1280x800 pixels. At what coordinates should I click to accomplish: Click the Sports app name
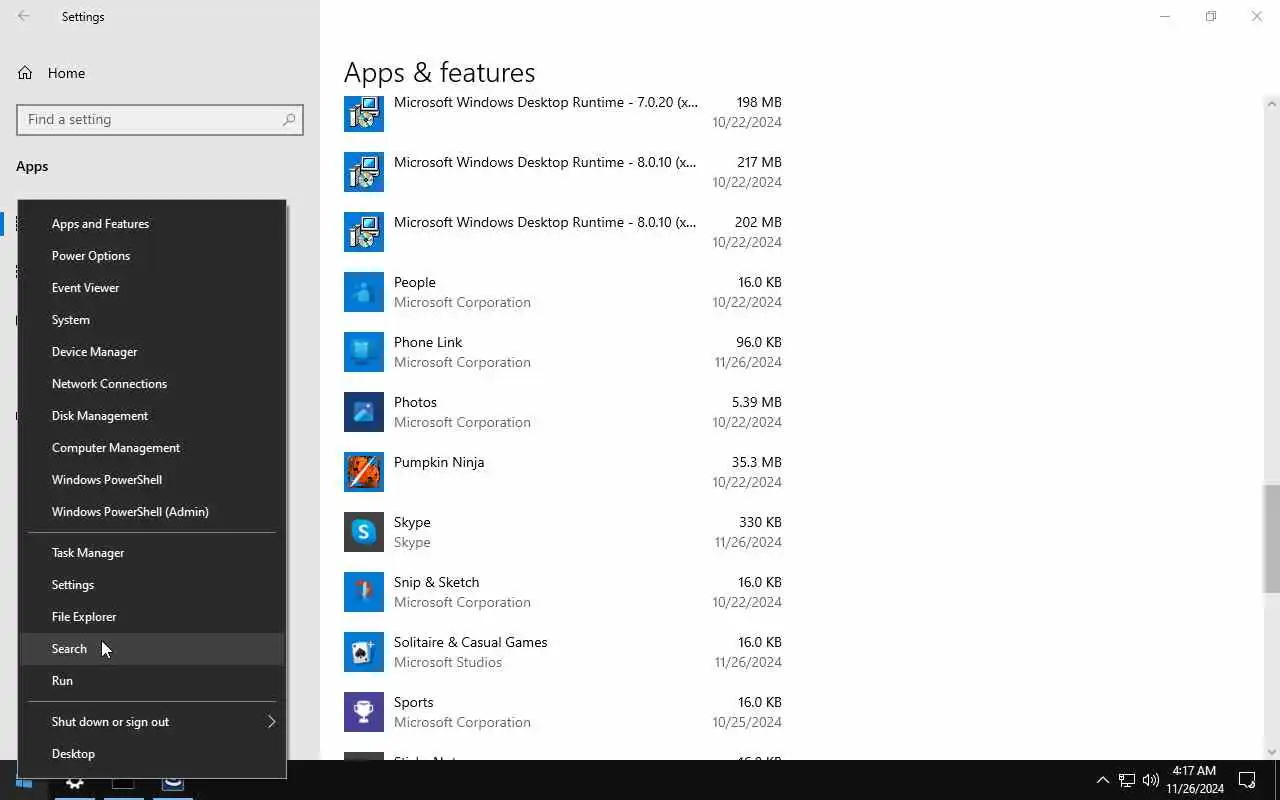click(414, 702)
